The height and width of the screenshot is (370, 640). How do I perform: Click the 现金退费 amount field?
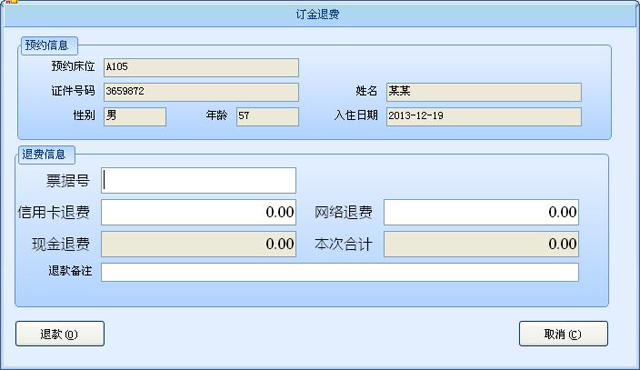click(199, 244)
